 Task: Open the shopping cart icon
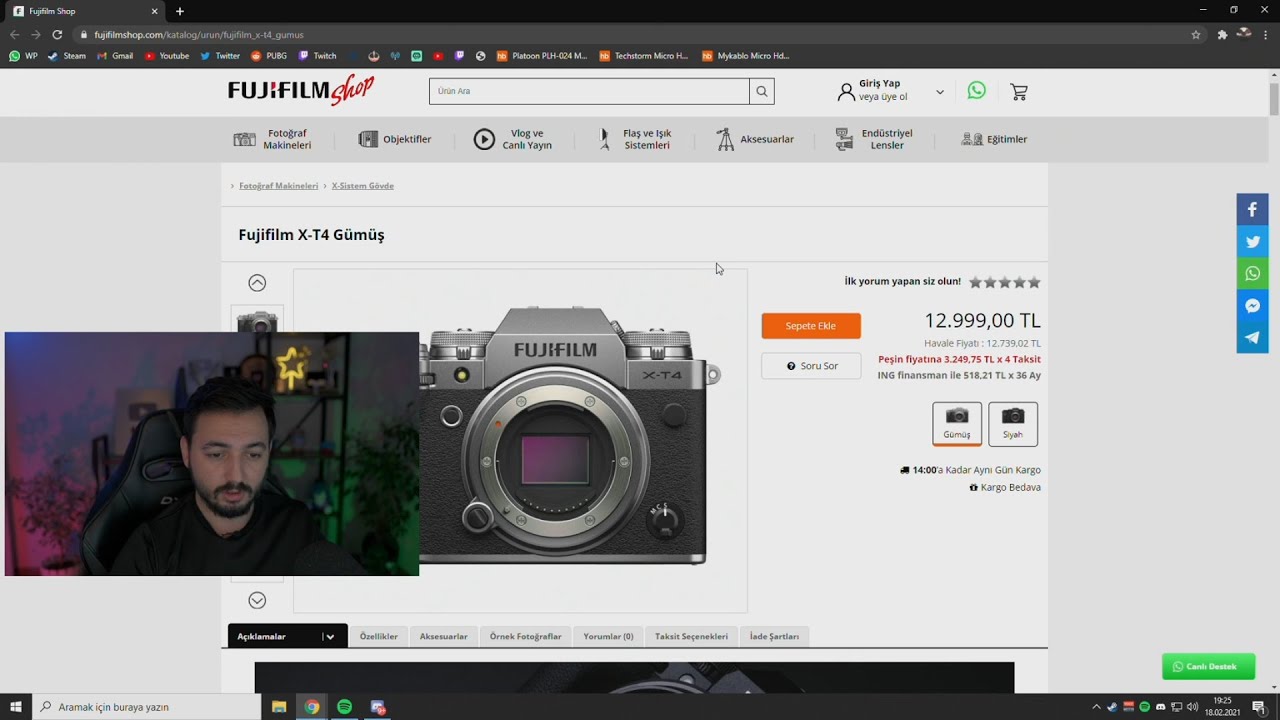(x=1019, y=92)
